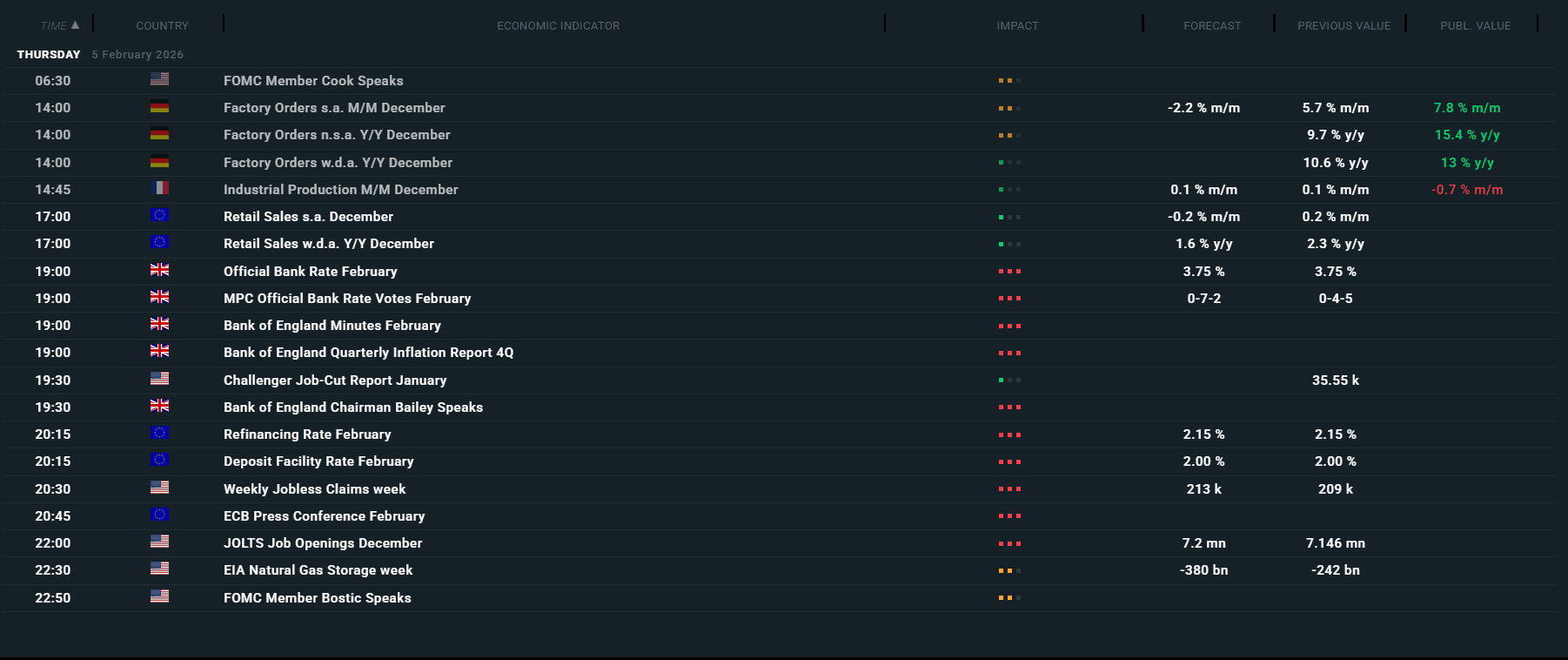Click the US flag beside FOMC Member Cook Speaks
The height and width of the screenshot is (660, 1568).
click(159, 79)
